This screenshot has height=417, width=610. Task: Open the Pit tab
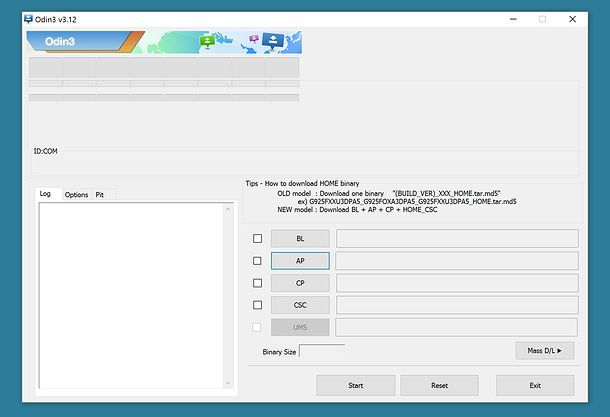100,194
